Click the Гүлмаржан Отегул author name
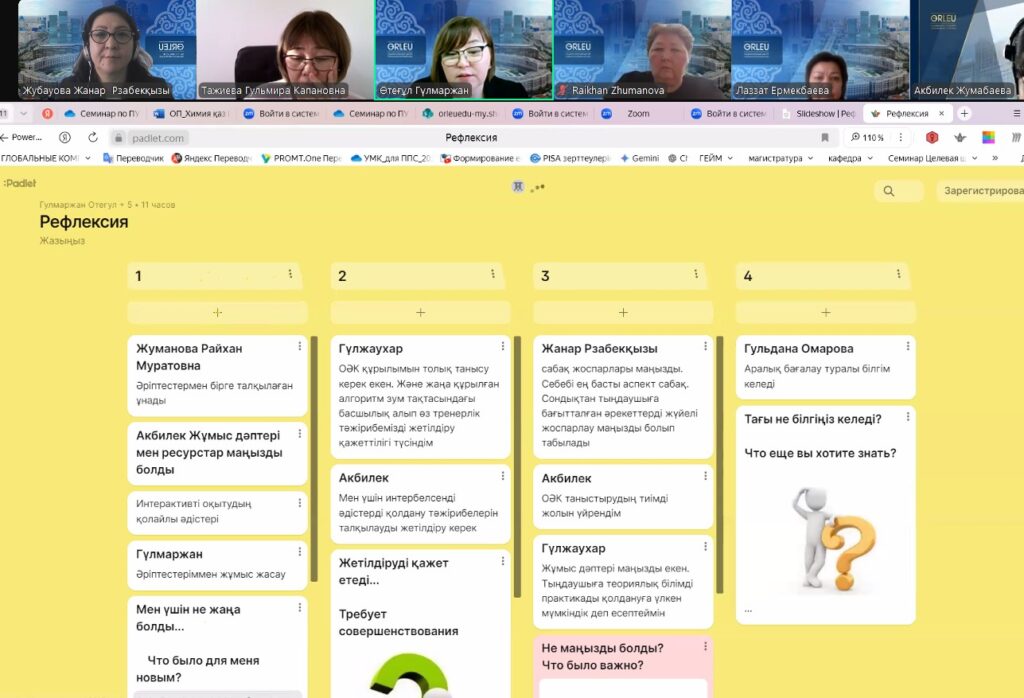The height and width of the screenshot is (698, 1024). coord(78,204)
